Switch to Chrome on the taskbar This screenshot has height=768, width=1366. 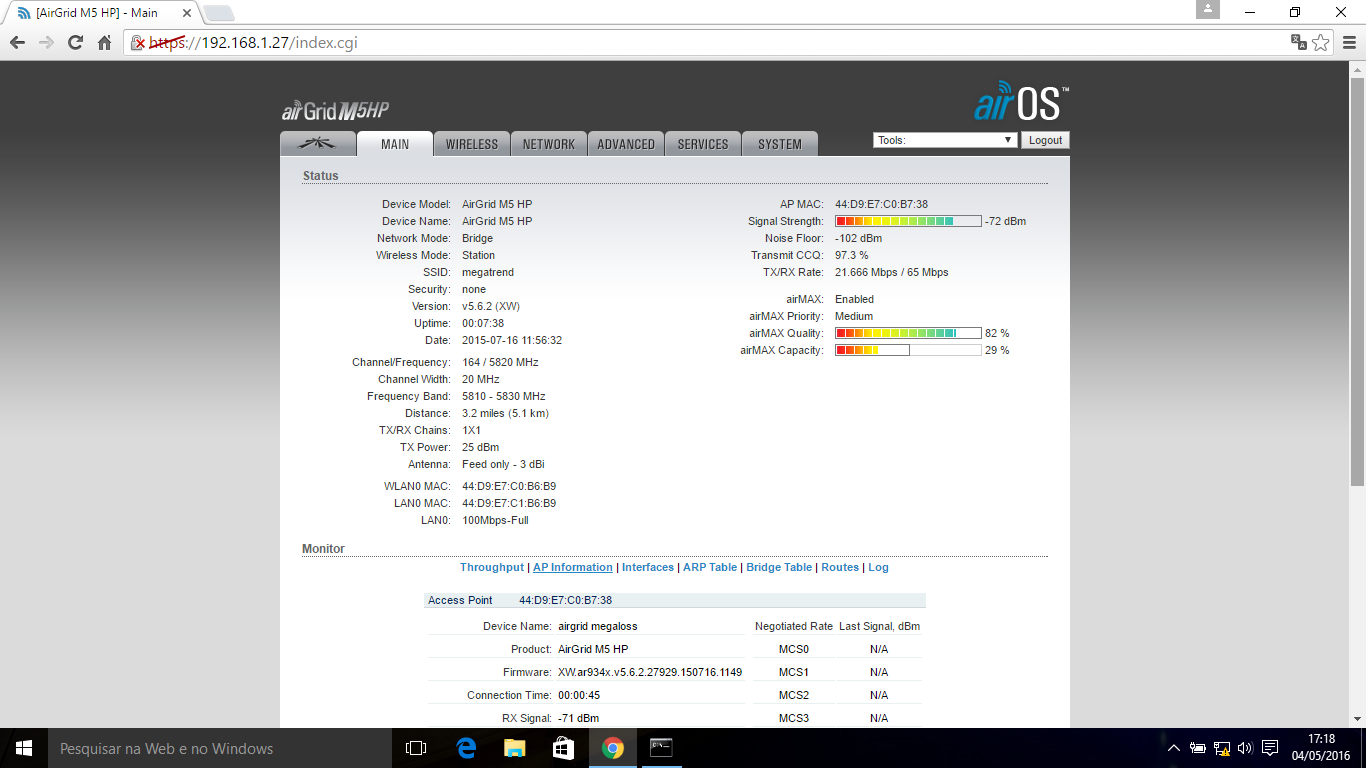(613, 748)
